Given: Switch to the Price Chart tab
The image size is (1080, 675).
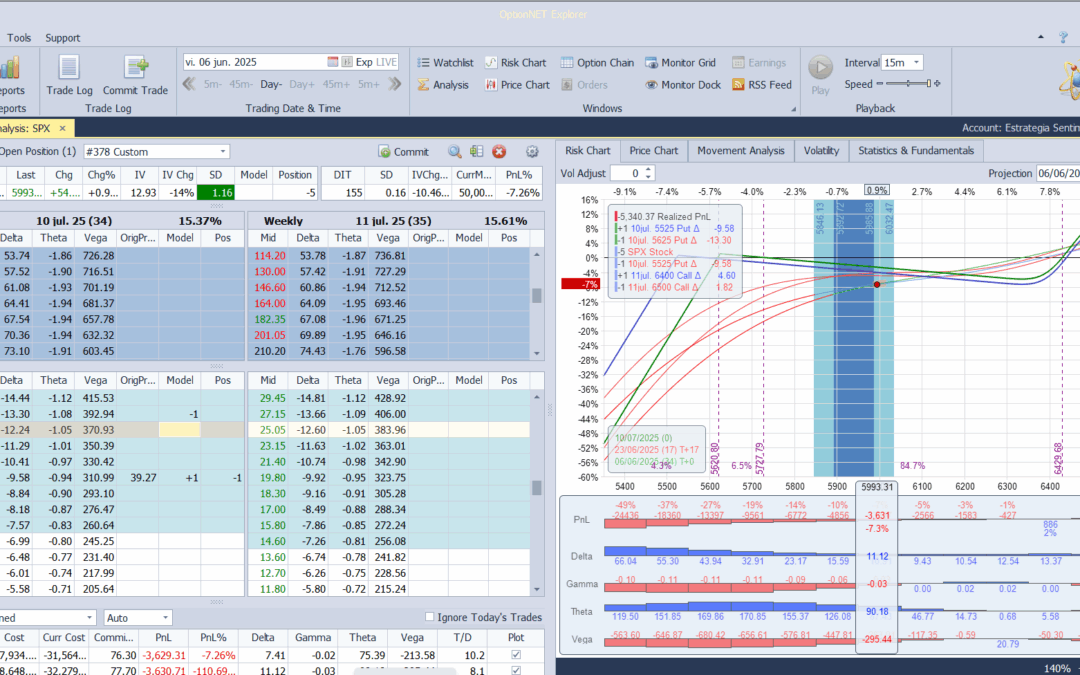Looking at the screenshot, I should tap(654, 151).
